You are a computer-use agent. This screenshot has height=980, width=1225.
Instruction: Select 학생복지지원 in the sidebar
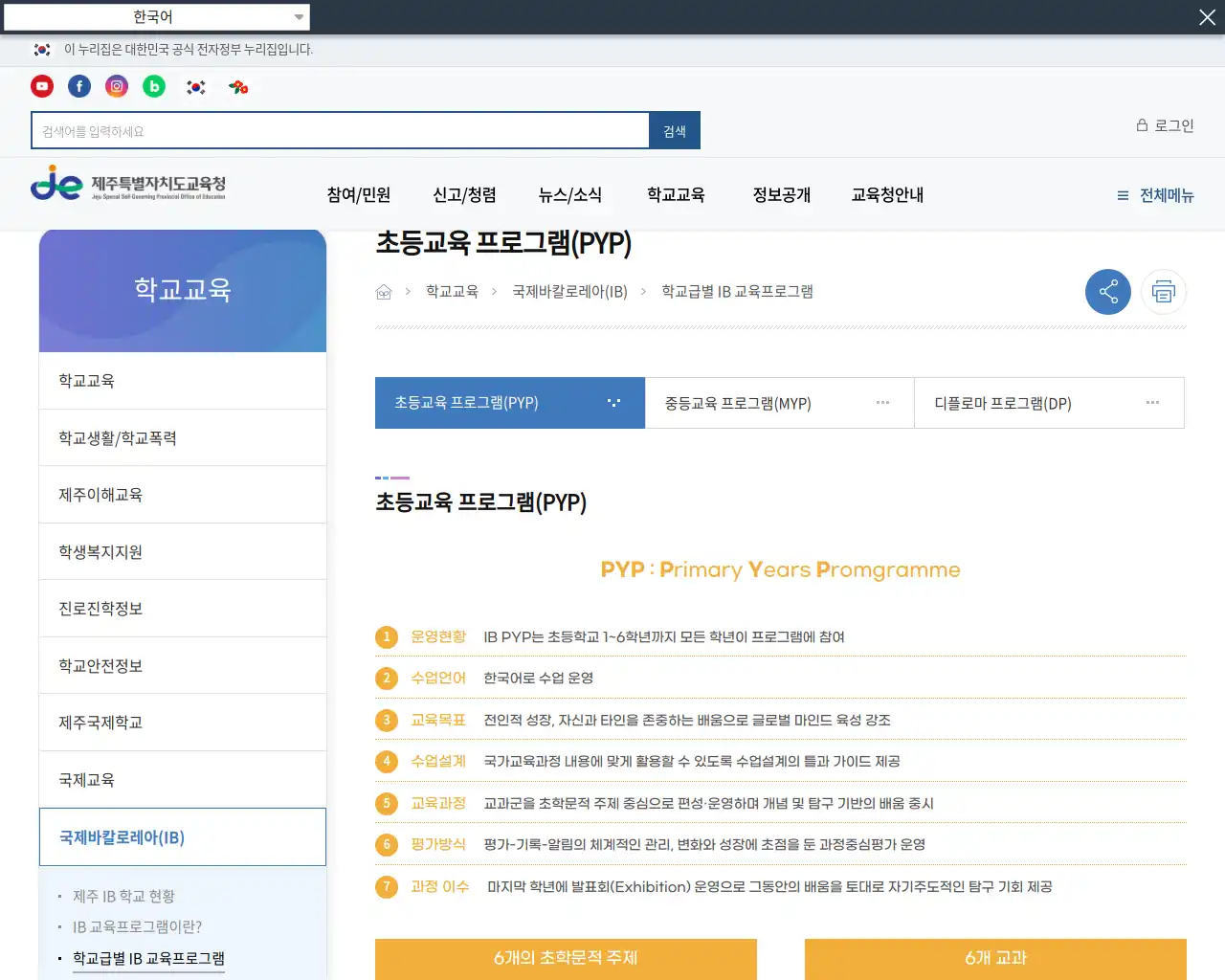[183, 551]
